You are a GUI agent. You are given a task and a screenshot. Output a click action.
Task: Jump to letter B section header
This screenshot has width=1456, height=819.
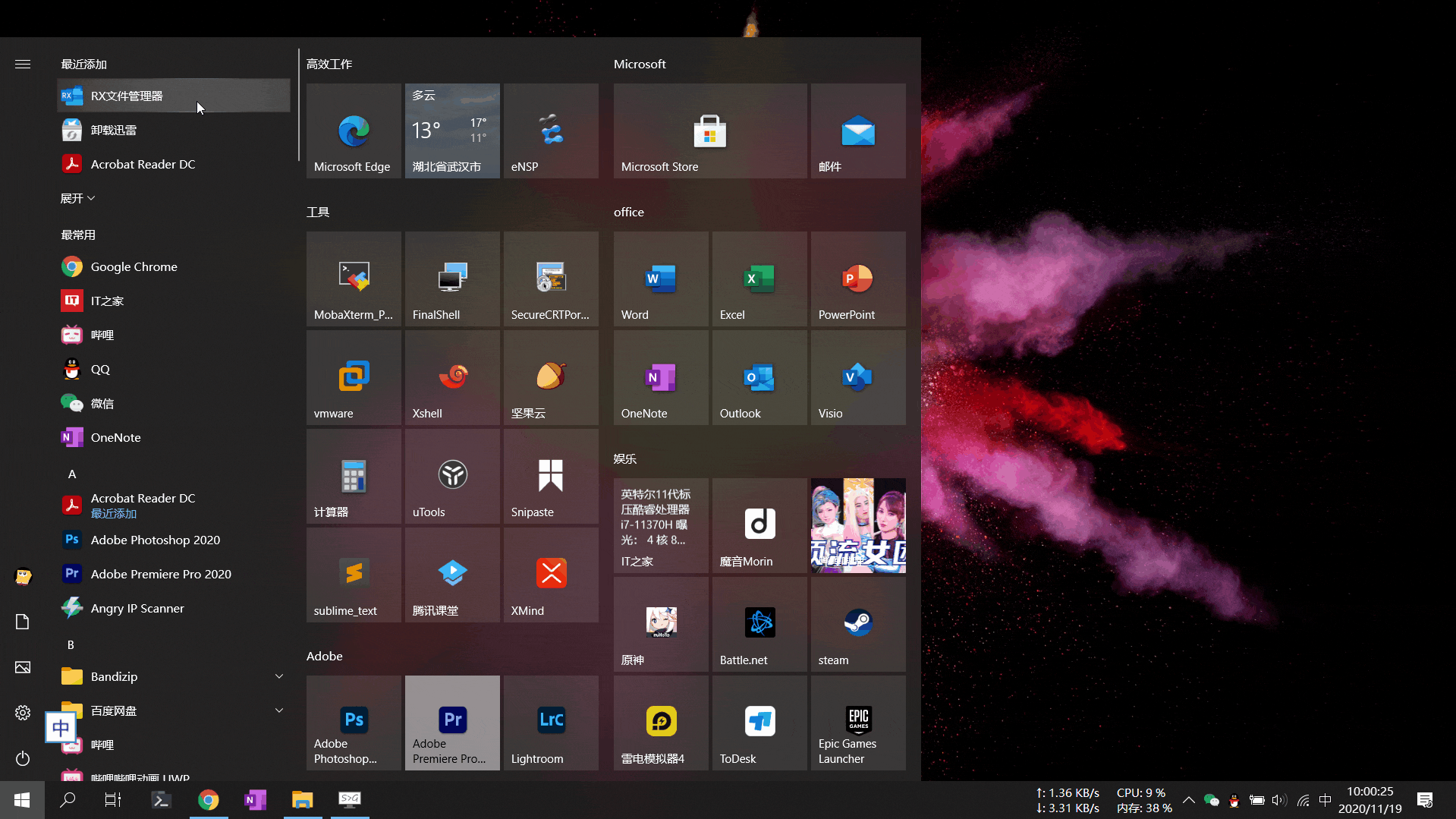(x=71, y=644)
